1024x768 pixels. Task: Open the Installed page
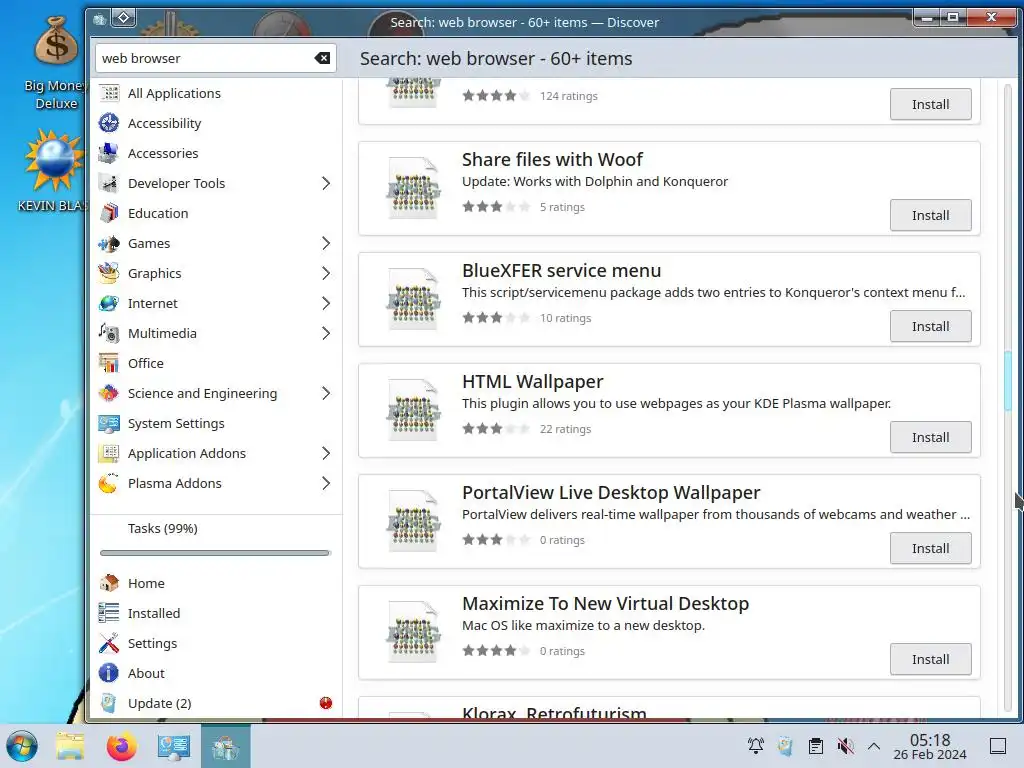click(x=216, y=613)
